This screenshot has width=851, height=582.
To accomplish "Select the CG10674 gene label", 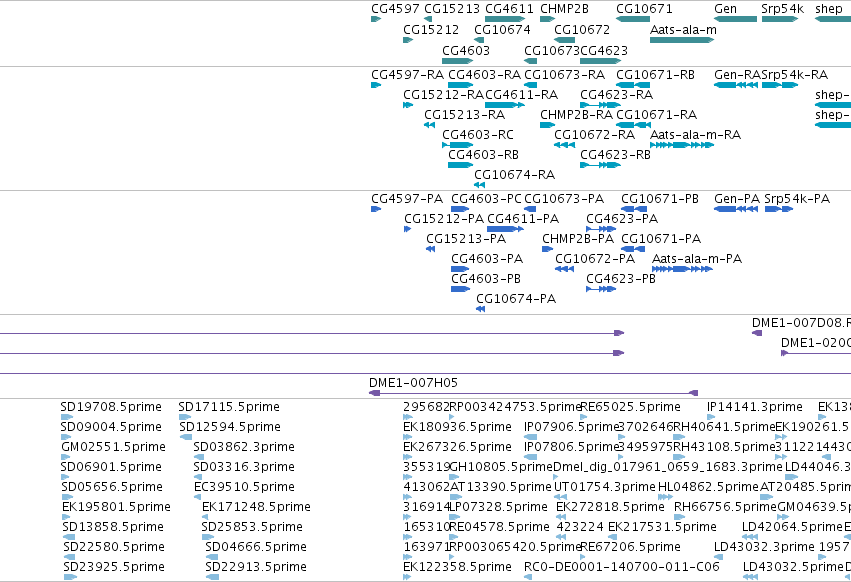I will [502, 29].
